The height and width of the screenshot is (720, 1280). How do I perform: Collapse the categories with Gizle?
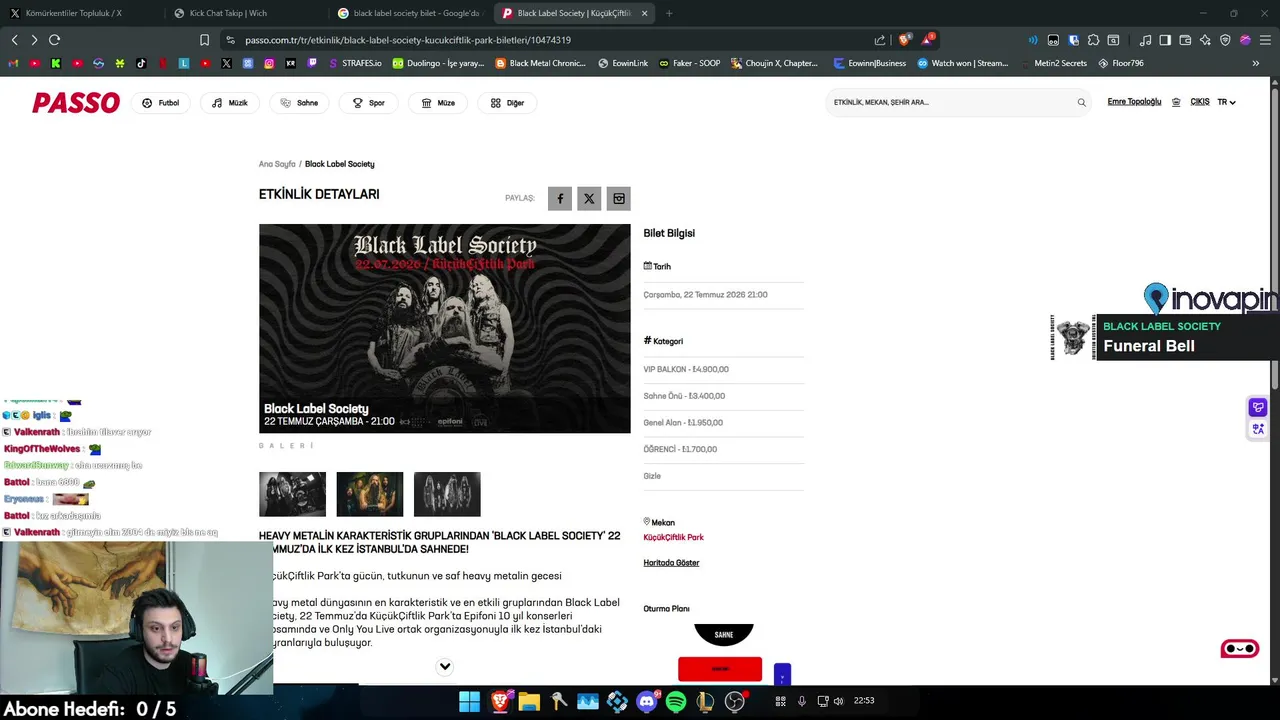click(x=652, y=476)
